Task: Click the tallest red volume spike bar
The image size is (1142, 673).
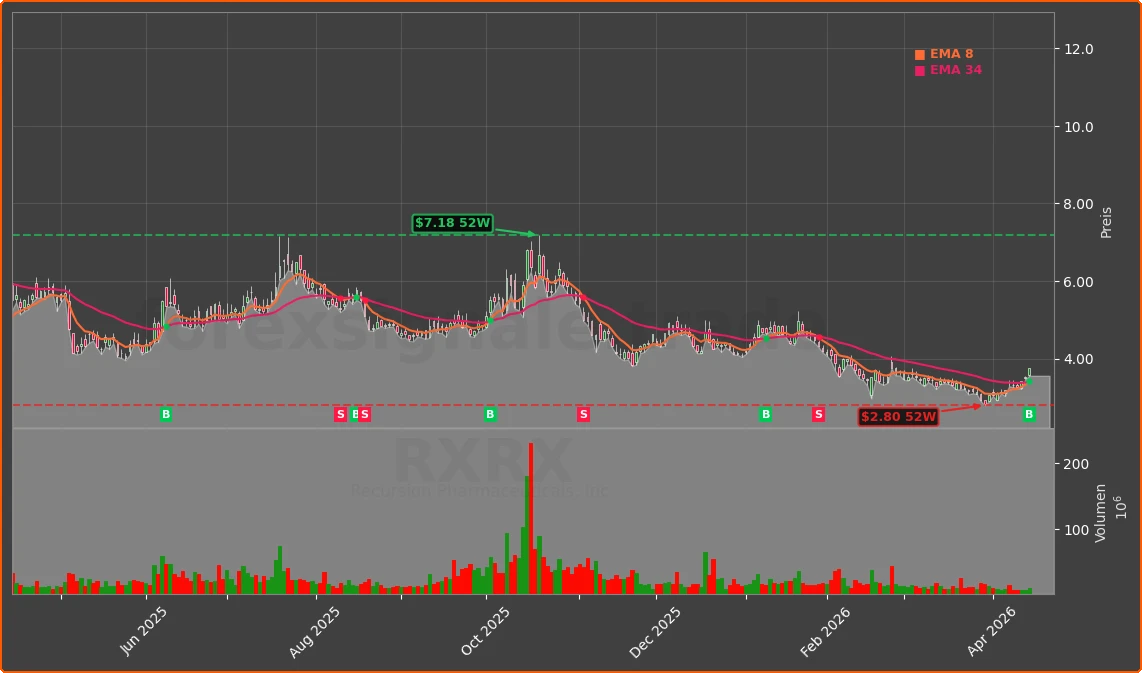Action: click(531, 510)
